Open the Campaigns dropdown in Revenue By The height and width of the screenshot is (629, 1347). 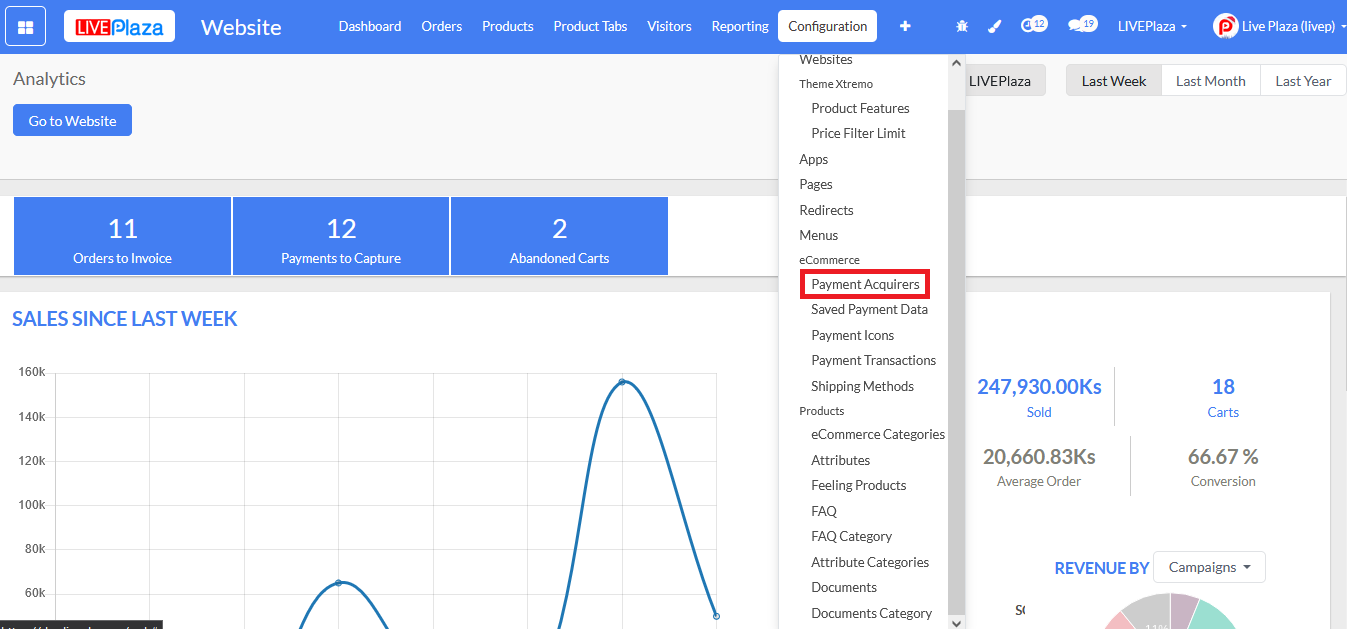pos(1209,567)
